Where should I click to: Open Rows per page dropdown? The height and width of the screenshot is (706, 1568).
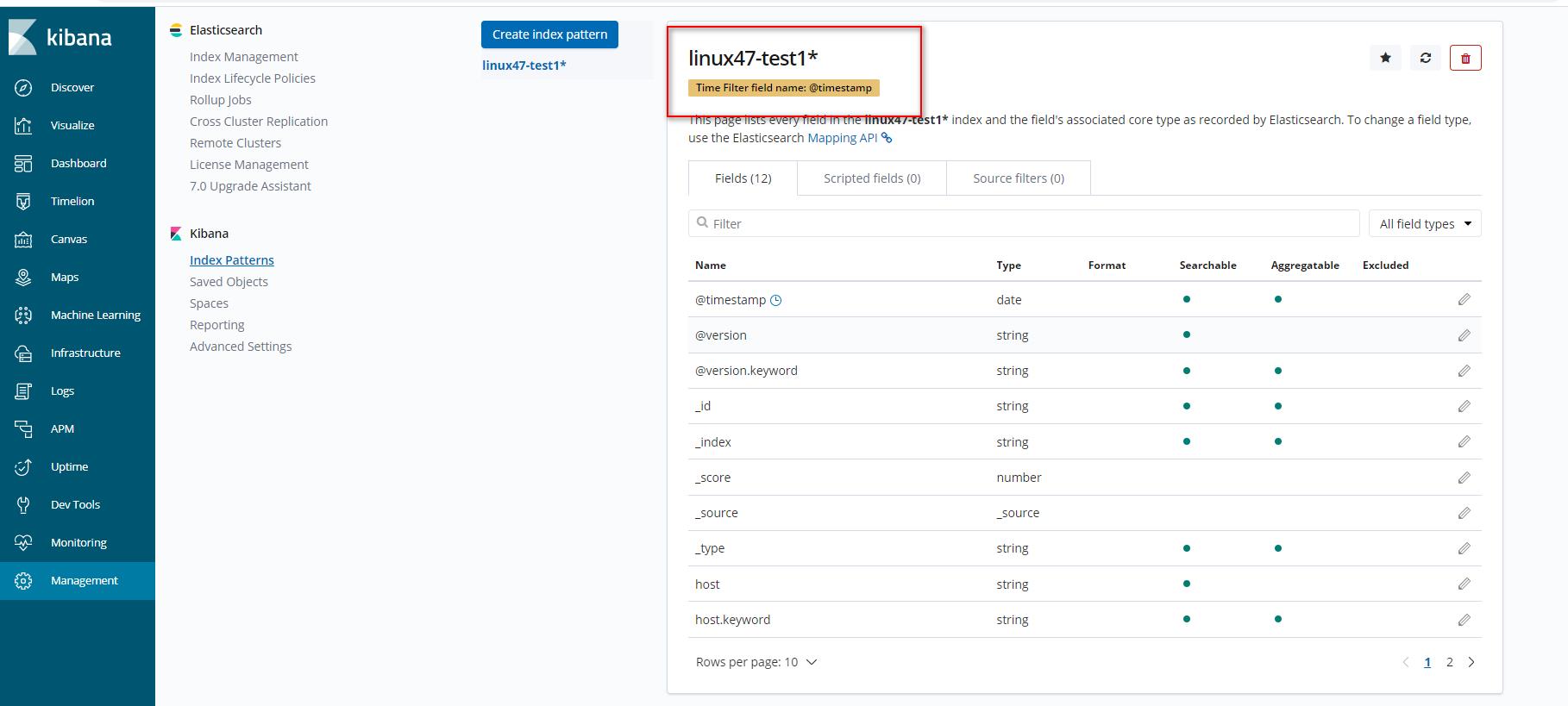coord(756,662)
